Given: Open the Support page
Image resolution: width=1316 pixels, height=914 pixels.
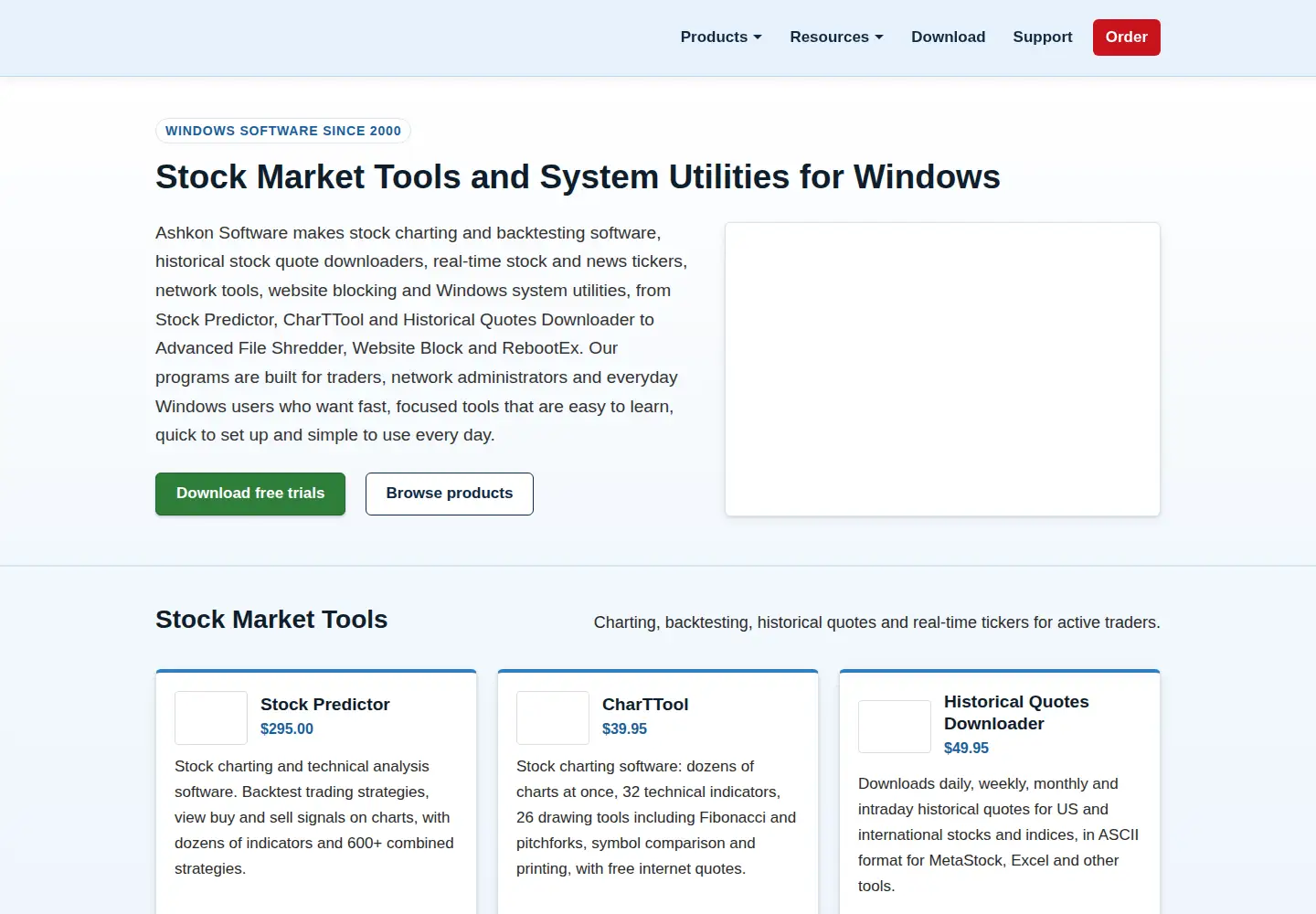Looking at the screenshot, I should (1042, 37).
